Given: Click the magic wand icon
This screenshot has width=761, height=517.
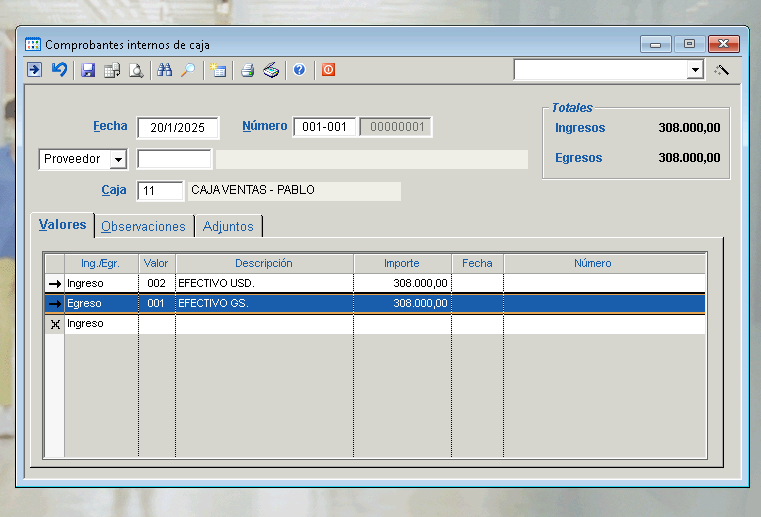Looking at the screenshot, I should tap(722, 70).
